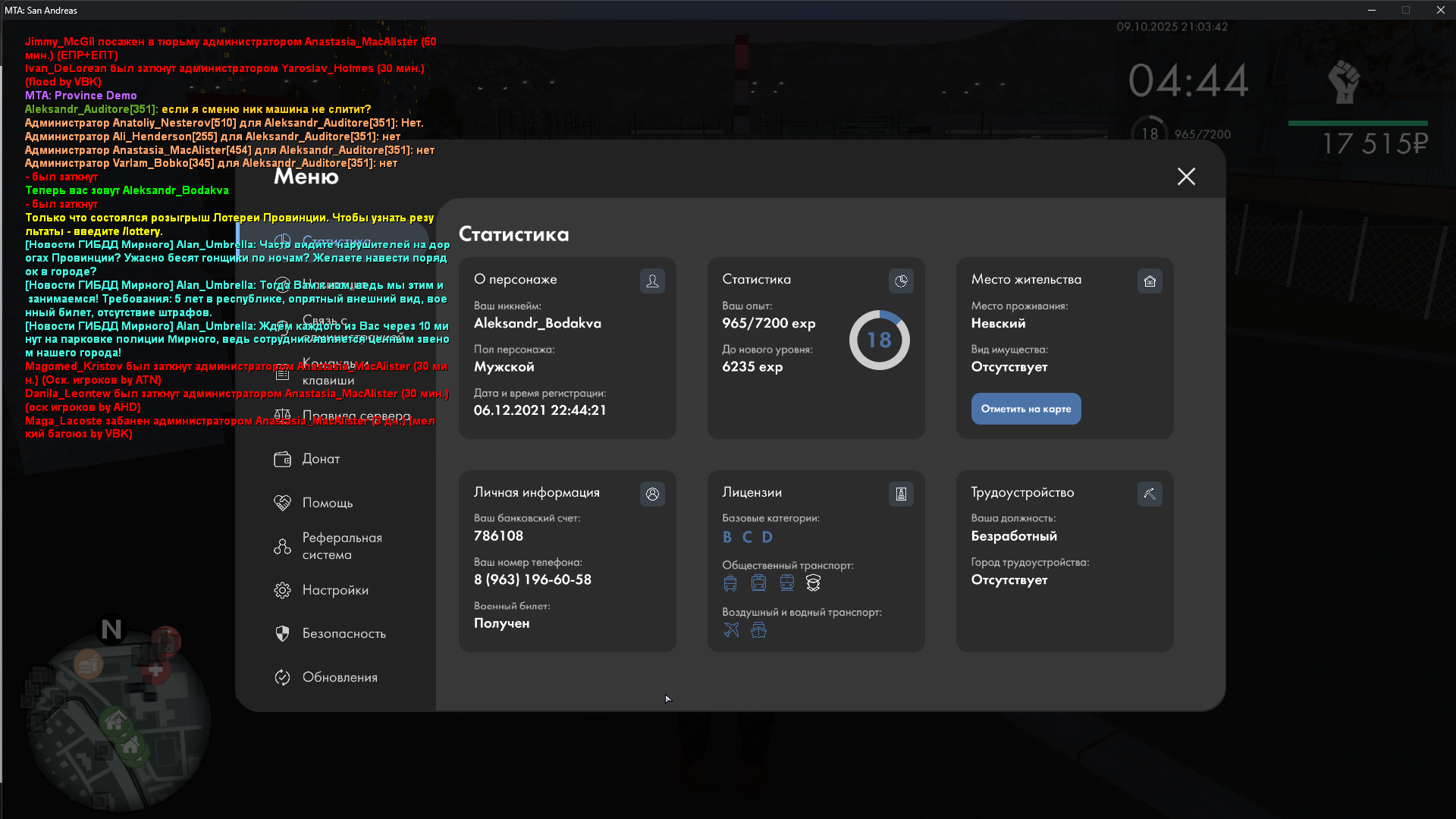
Task: Click the hammer icon in Трудоустройство card
Action: (1150, 494)
